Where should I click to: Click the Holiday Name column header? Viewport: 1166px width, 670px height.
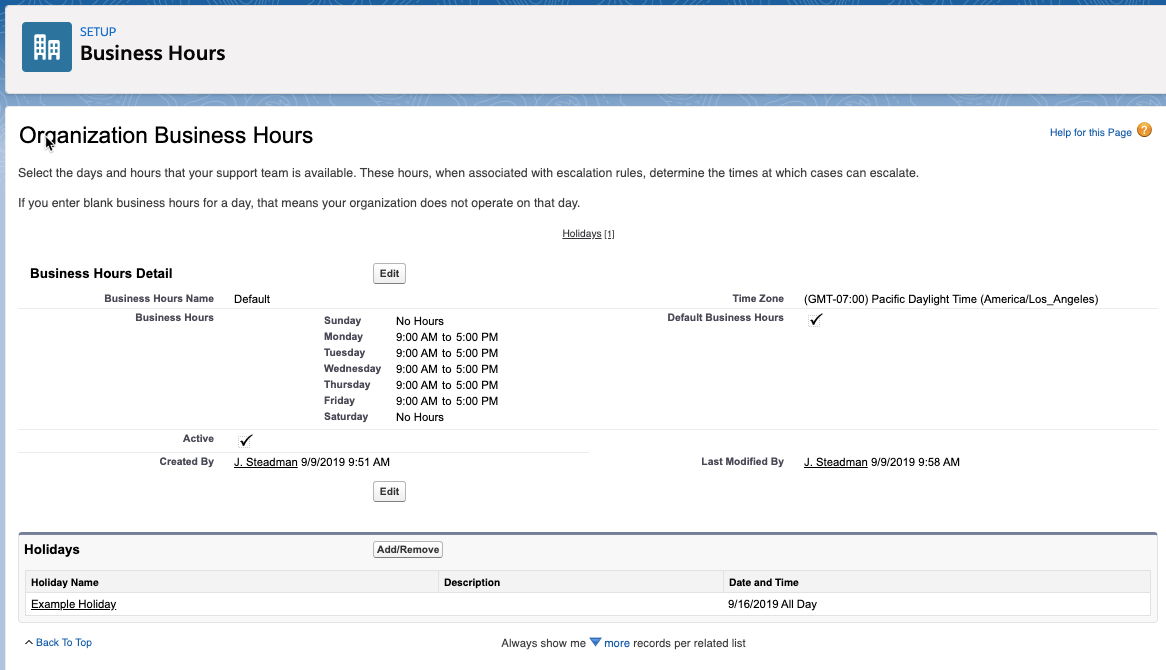pyautogui.click(x=65, y=582)
